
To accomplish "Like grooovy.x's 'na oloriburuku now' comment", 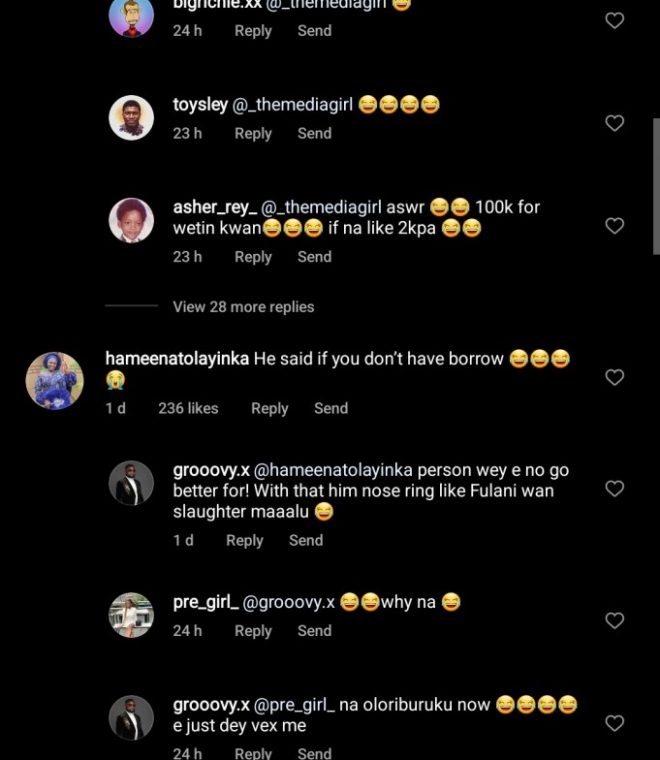I will click(x=615, y=722).
